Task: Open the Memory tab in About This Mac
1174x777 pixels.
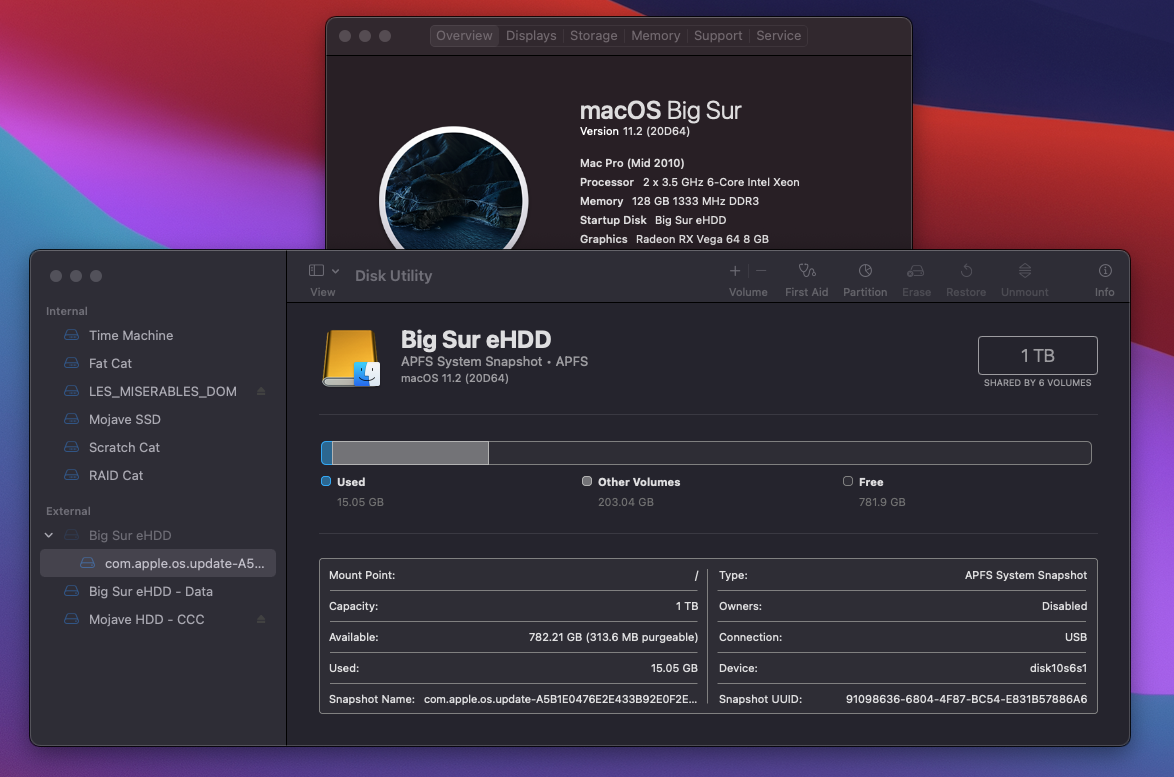Action: coord(656,35)
